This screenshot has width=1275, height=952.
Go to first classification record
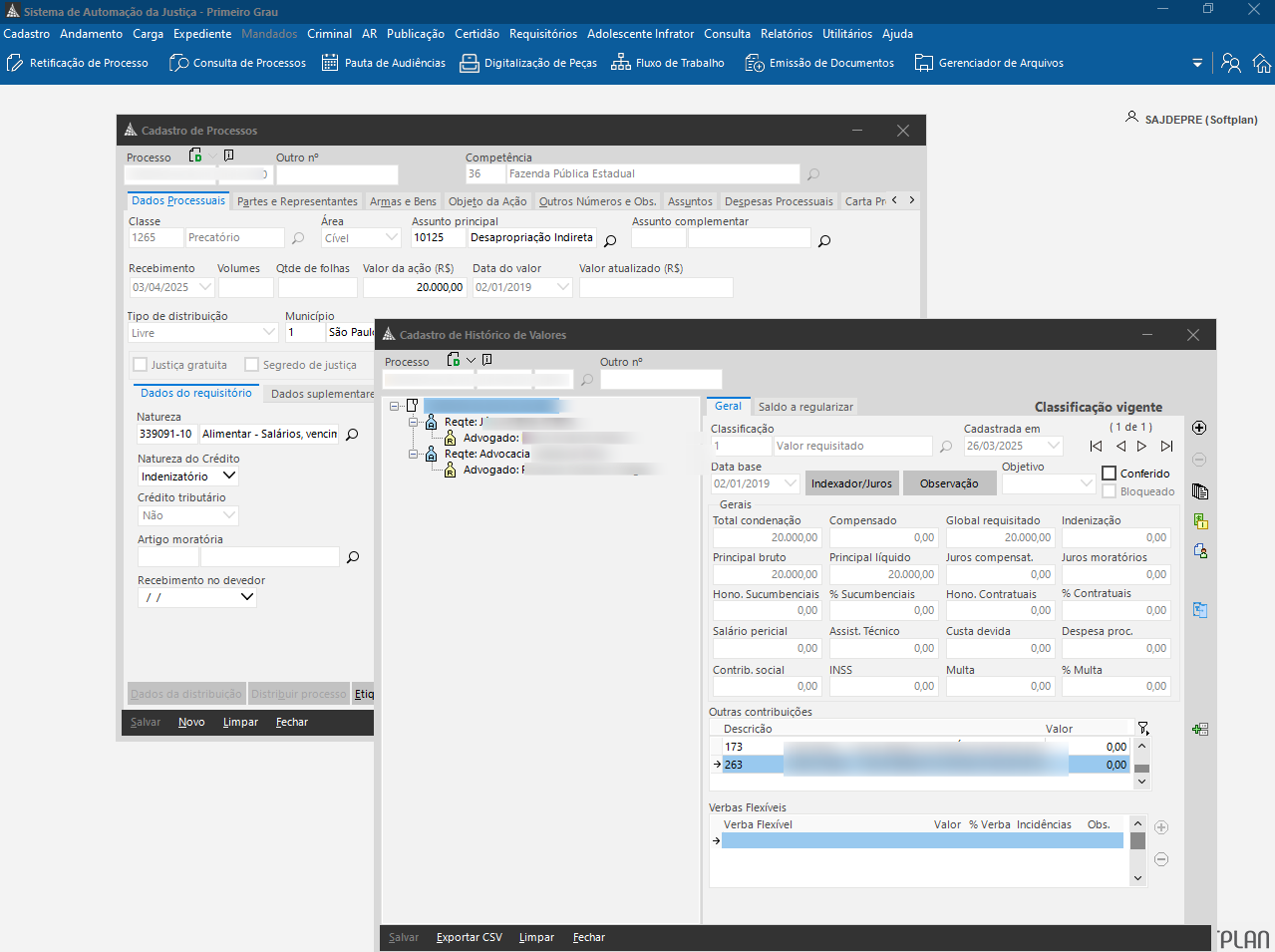pos(1096,447)
